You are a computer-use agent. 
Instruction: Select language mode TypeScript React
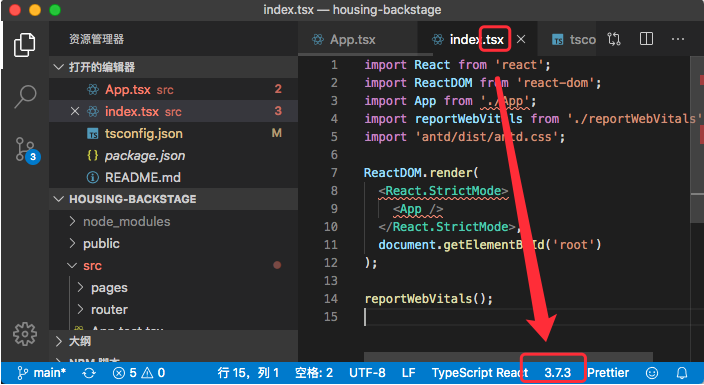480,373
